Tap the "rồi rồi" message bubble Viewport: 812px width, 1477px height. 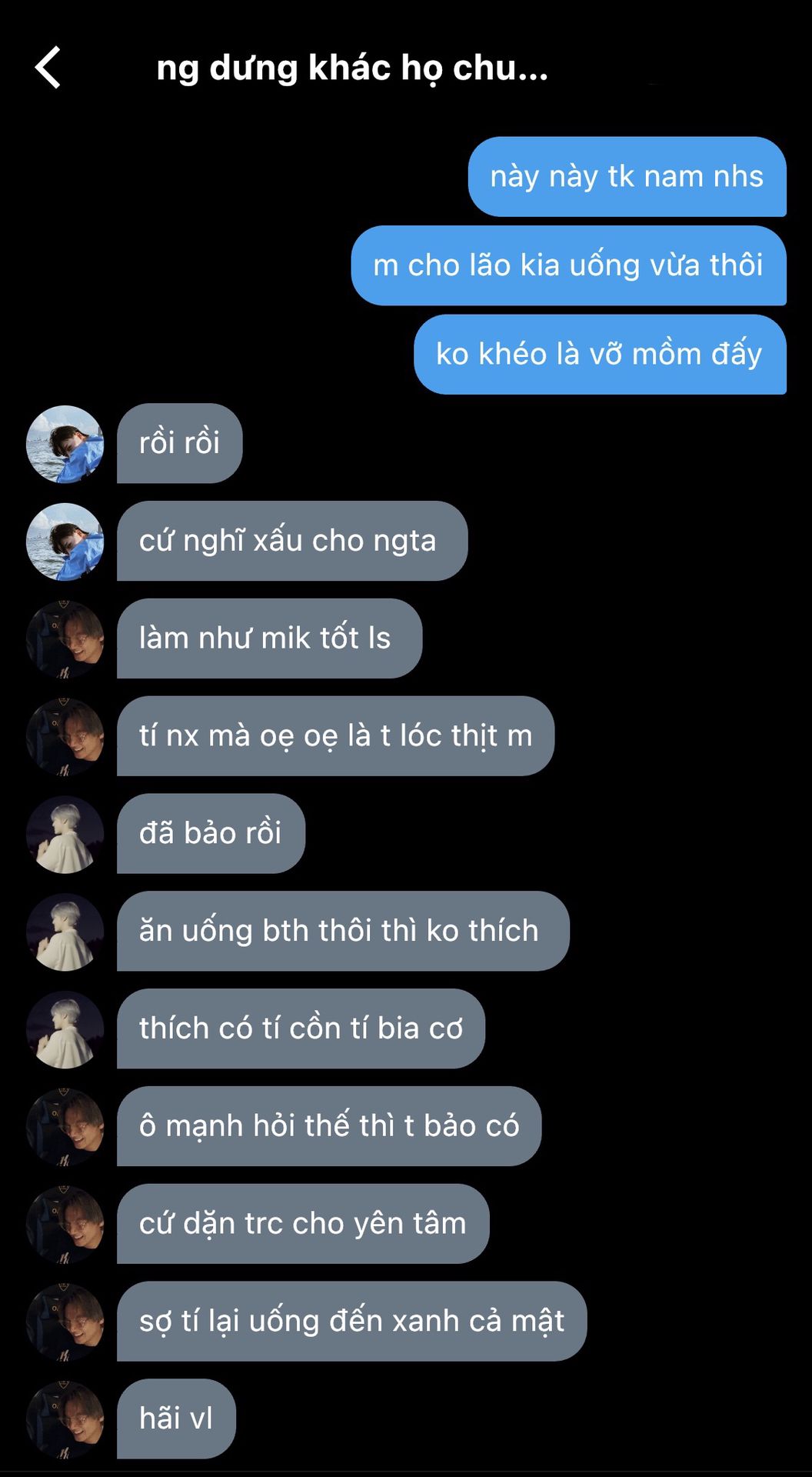pyautogui.click(x=180, y=443)
